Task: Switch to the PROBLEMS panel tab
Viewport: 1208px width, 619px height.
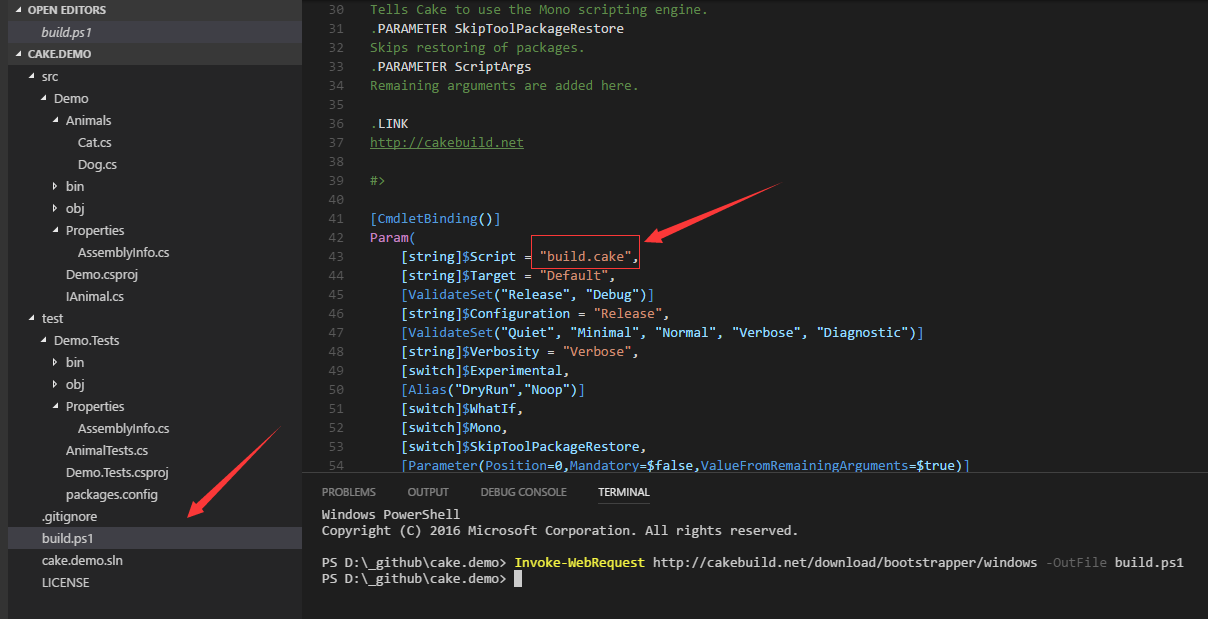Action: tap(349, 492)
